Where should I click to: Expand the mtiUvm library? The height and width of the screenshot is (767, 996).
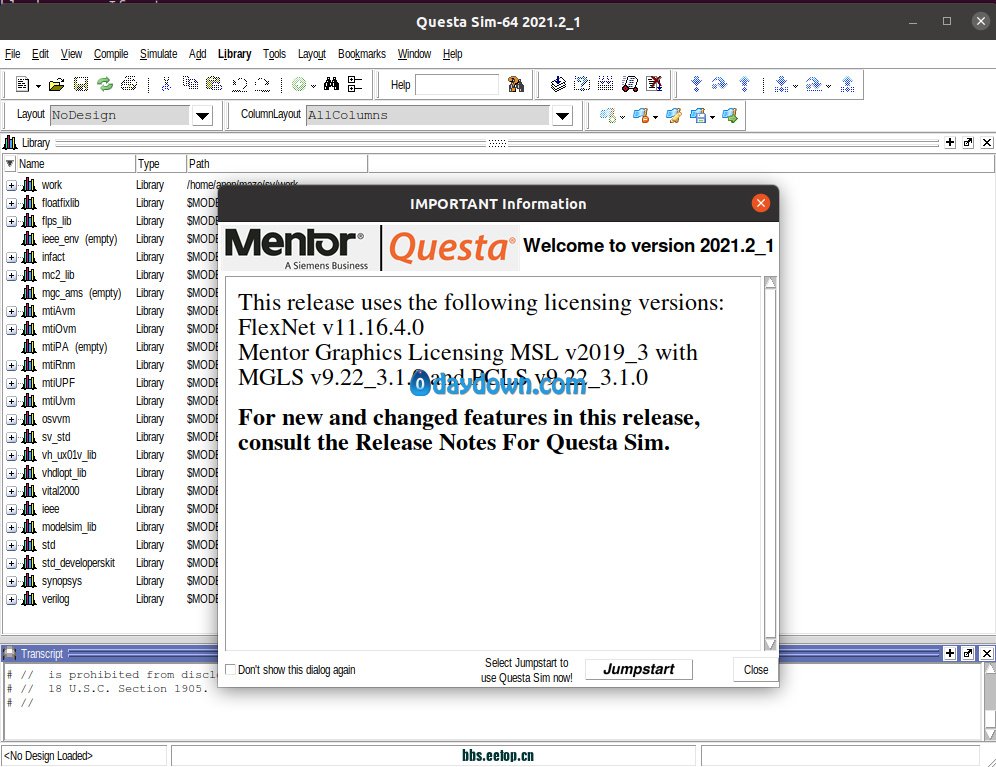click(x=11, y=402)
